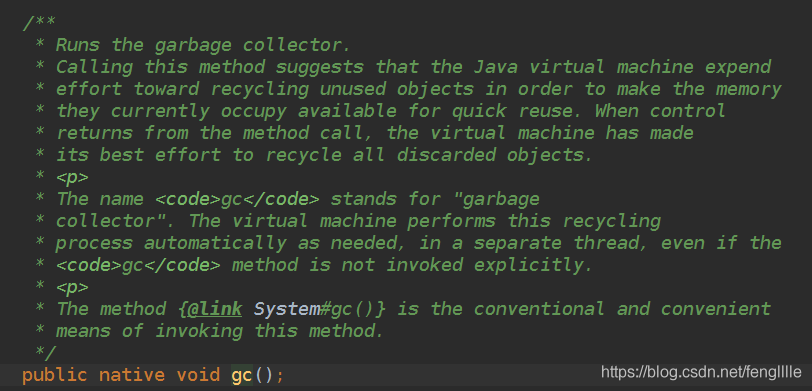Click first <code>gc</code> tag after 'The name'
812x391 pixels.
(x=238, y=199)
